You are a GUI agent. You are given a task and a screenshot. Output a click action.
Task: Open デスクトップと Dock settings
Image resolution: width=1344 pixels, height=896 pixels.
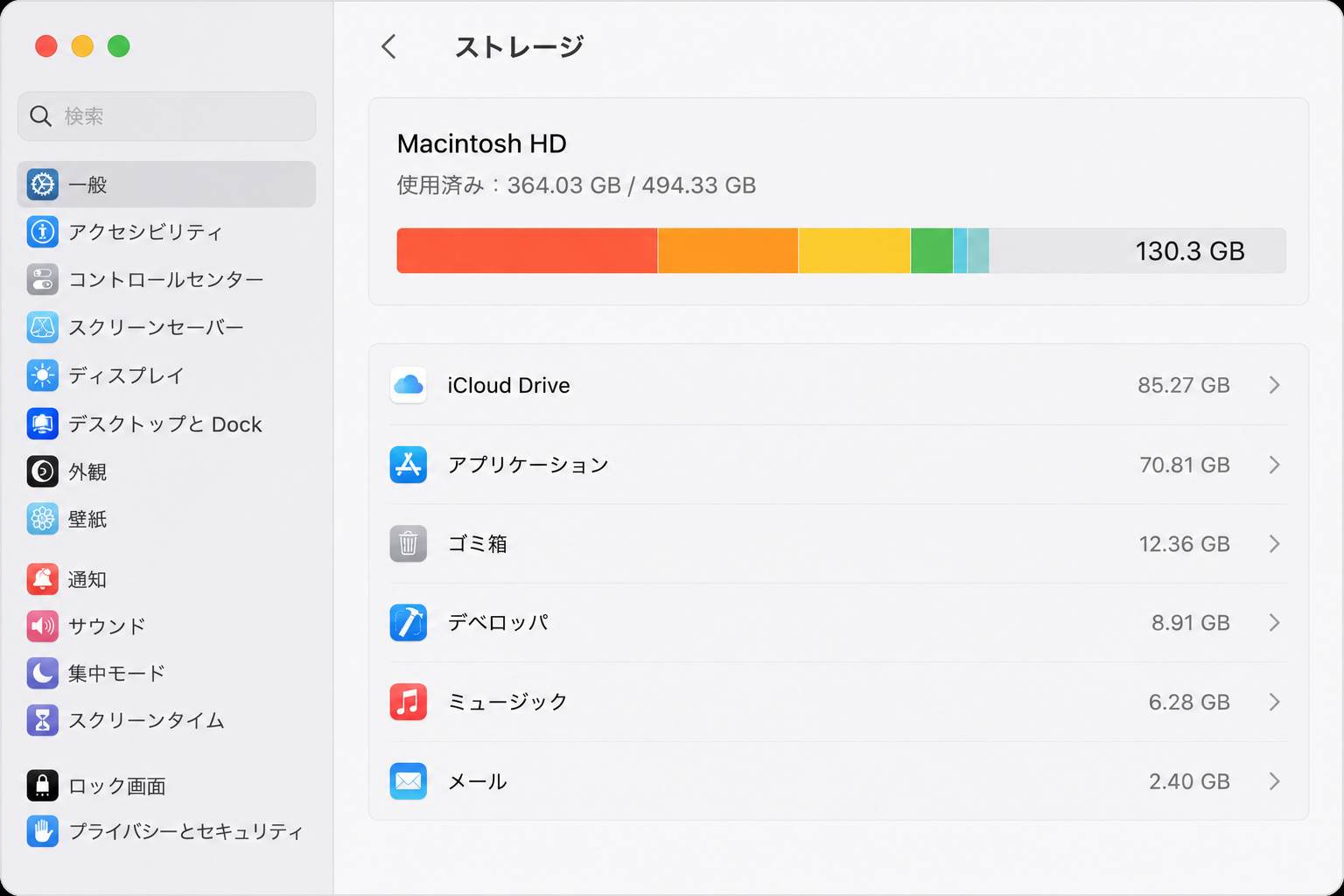166,424
